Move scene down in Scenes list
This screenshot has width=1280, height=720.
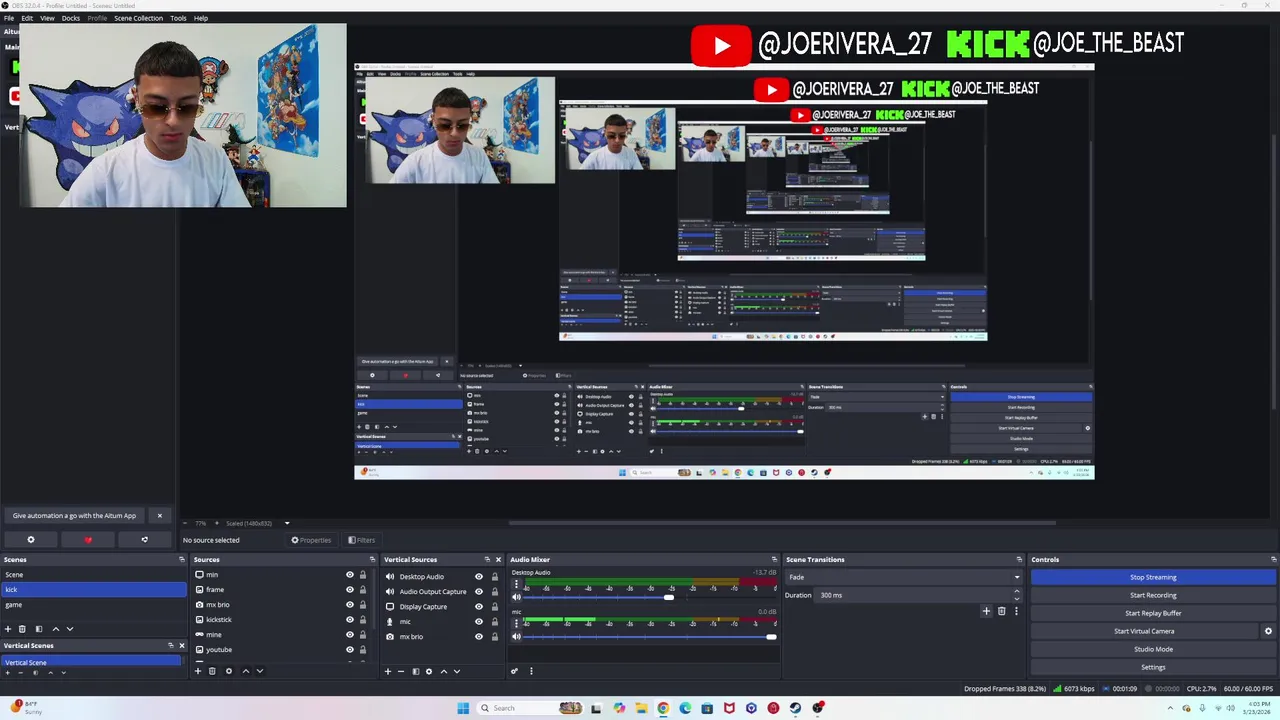pos(70,629)
